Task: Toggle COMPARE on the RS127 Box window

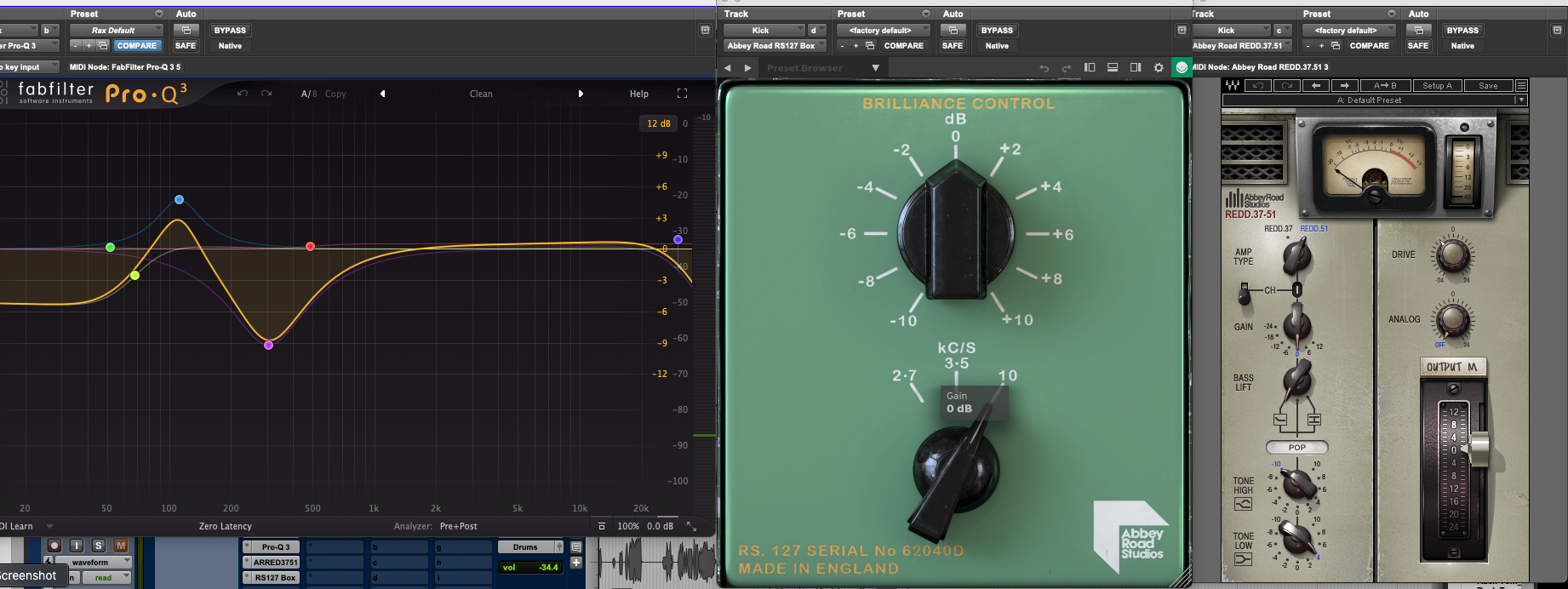Action: (903, 46)
